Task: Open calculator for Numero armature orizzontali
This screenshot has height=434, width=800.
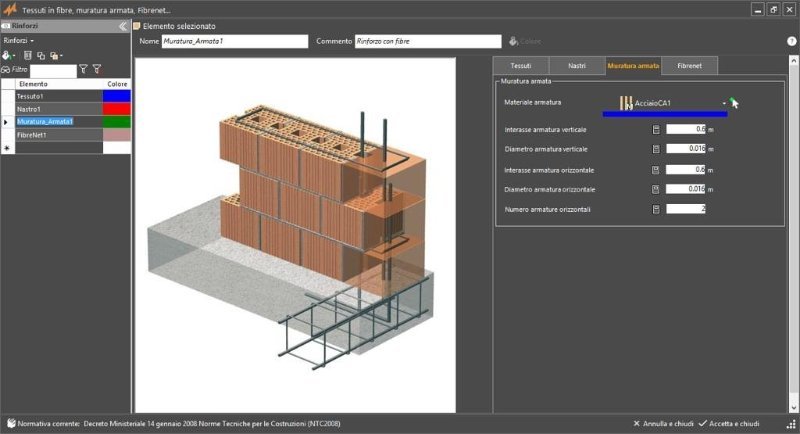Action: click(x=656, y=209)
